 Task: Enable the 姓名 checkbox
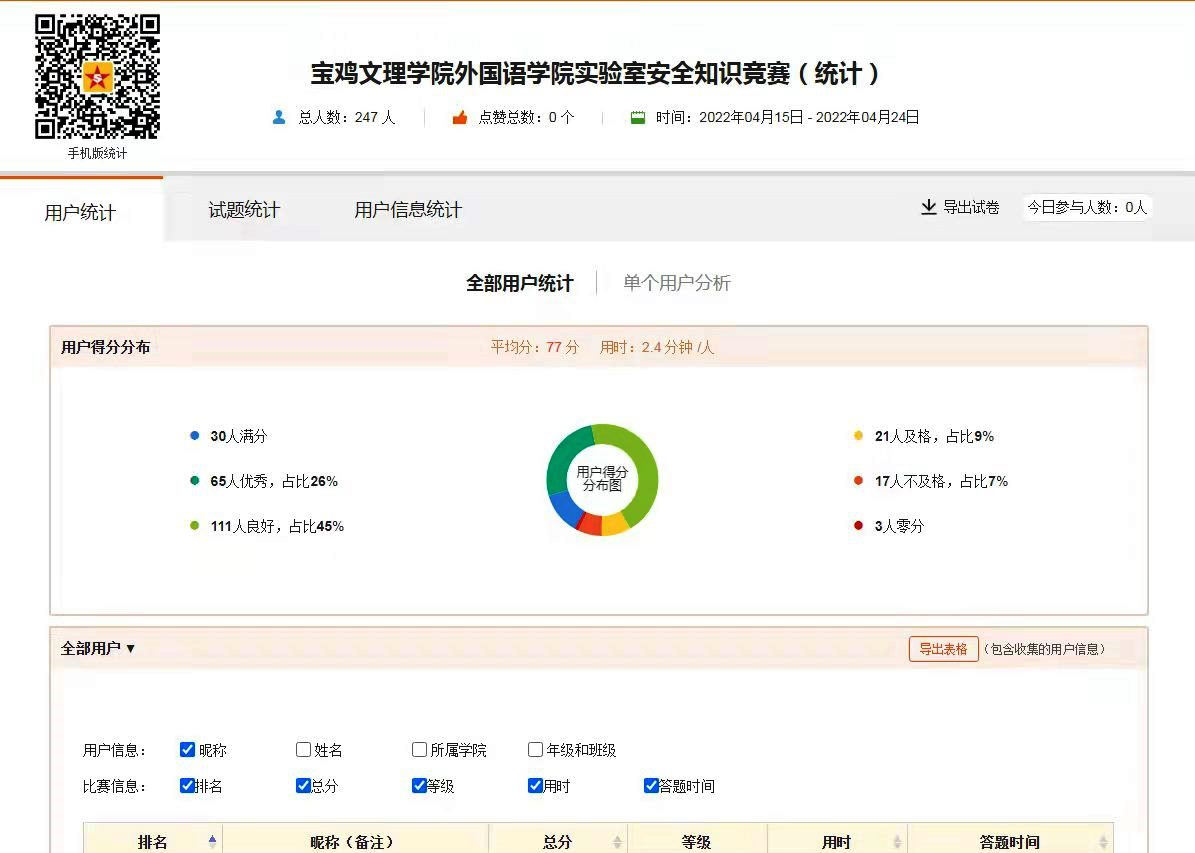click(x=304, y=750)
